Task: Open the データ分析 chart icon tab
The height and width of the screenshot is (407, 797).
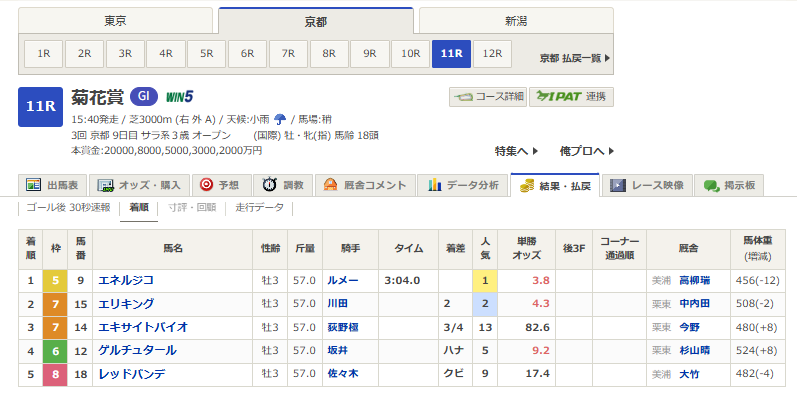Action: (435, 185)
